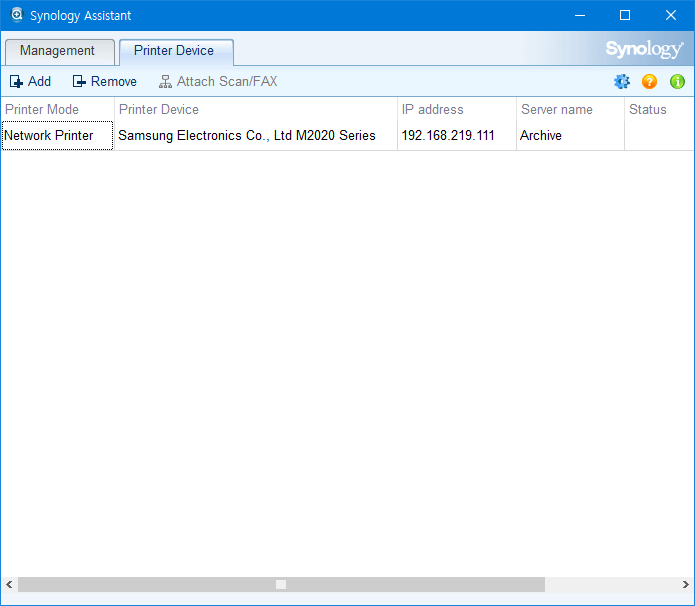Select the Printer Device tab
The image size is (695, 606).
[174, 51]
